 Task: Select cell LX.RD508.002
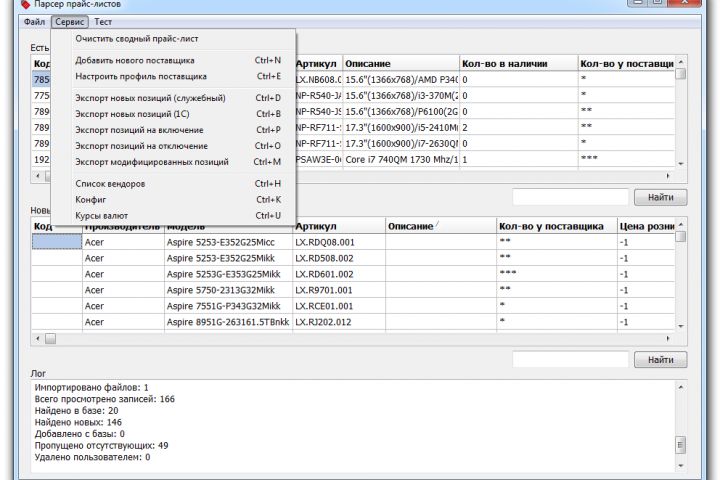(x=338, y=258)
